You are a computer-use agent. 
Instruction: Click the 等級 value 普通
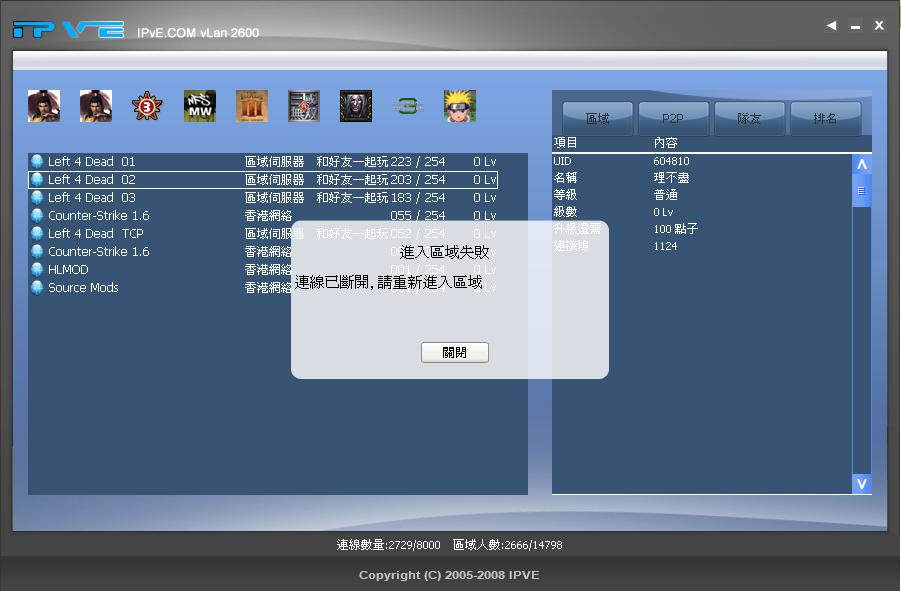pos(665,195)
